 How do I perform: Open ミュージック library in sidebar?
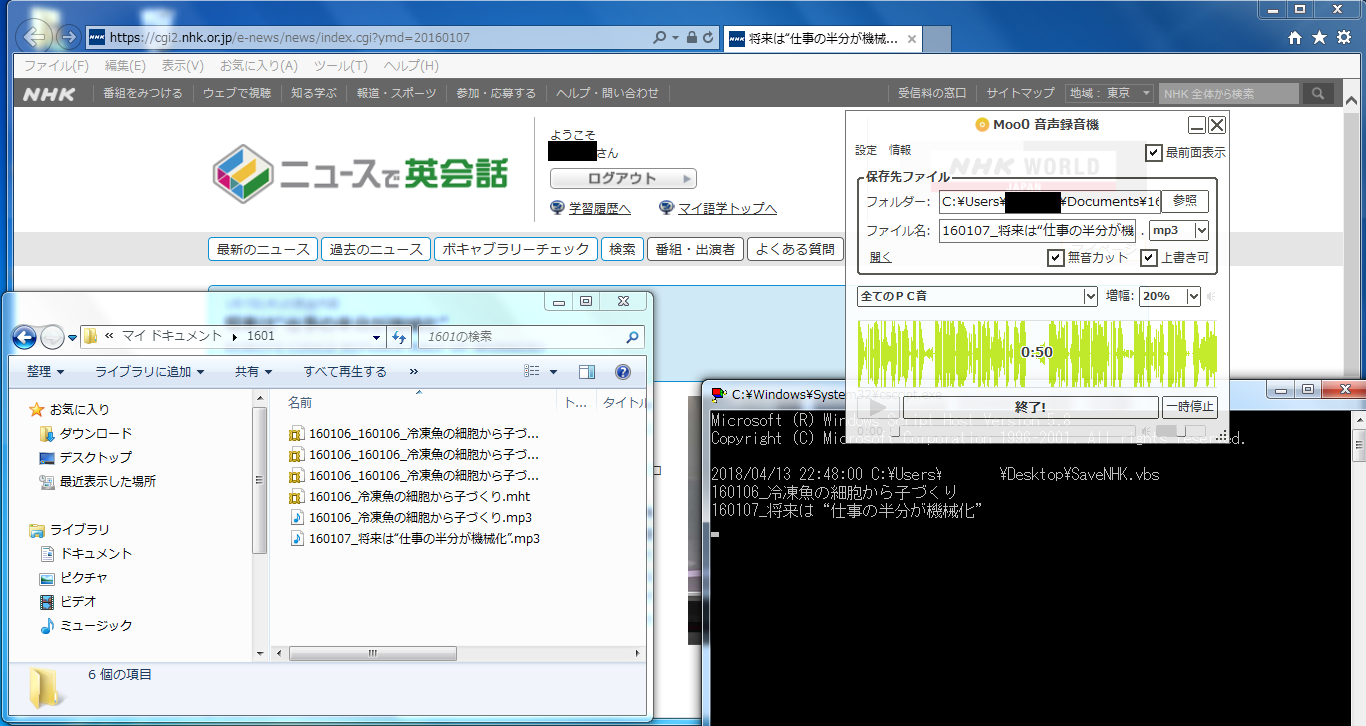coord(85,625)
